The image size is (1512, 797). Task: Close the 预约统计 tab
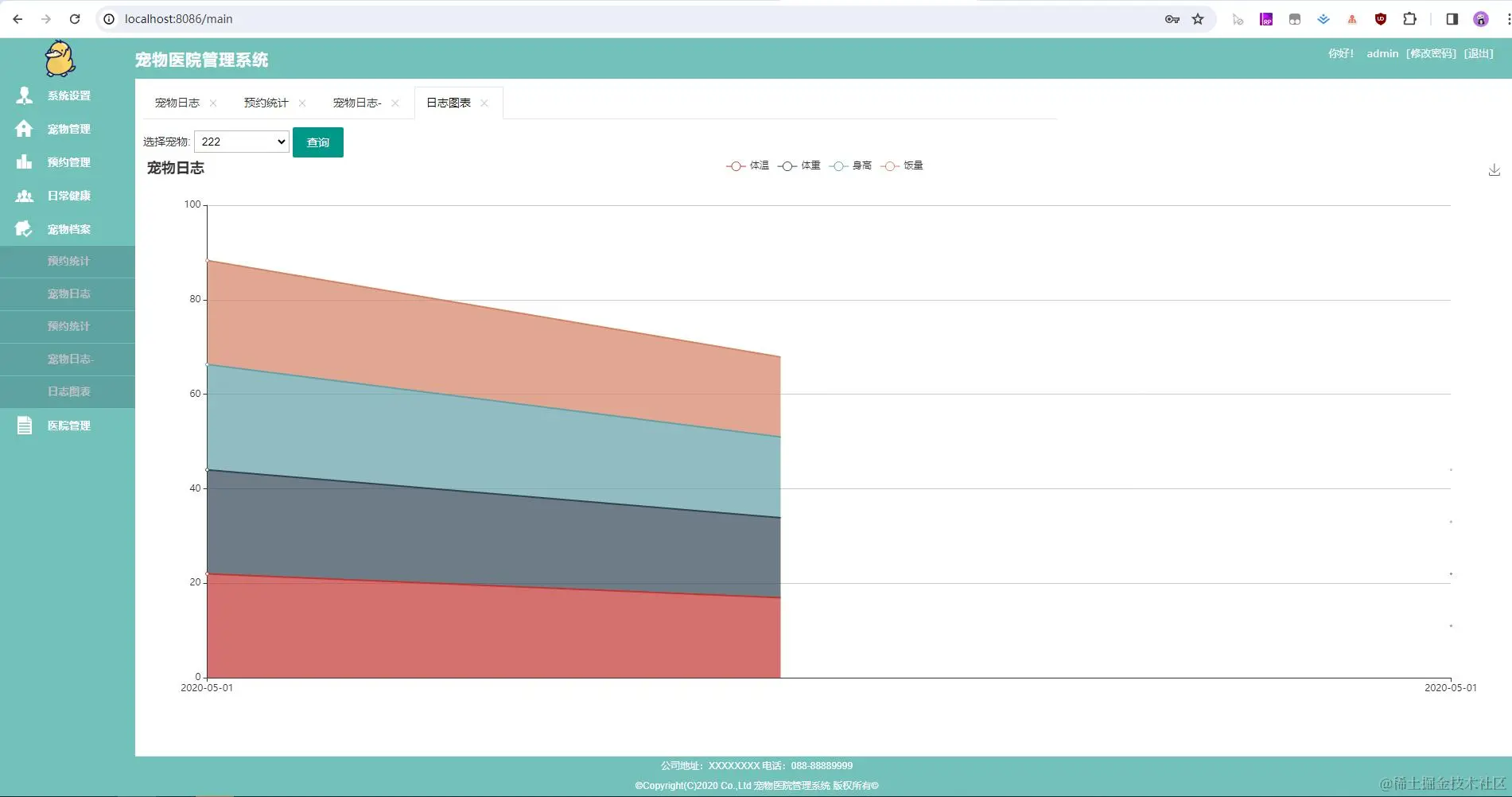point(302,103)
